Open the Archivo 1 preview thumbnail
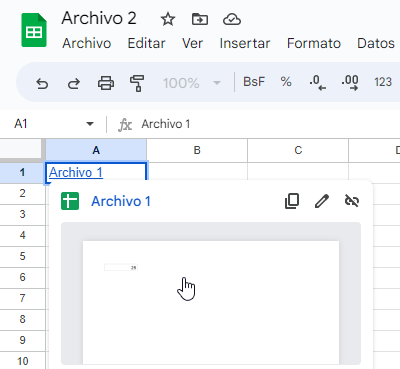Image resolution: width=400 pixels, height=369 pixels. pos(211,293)
